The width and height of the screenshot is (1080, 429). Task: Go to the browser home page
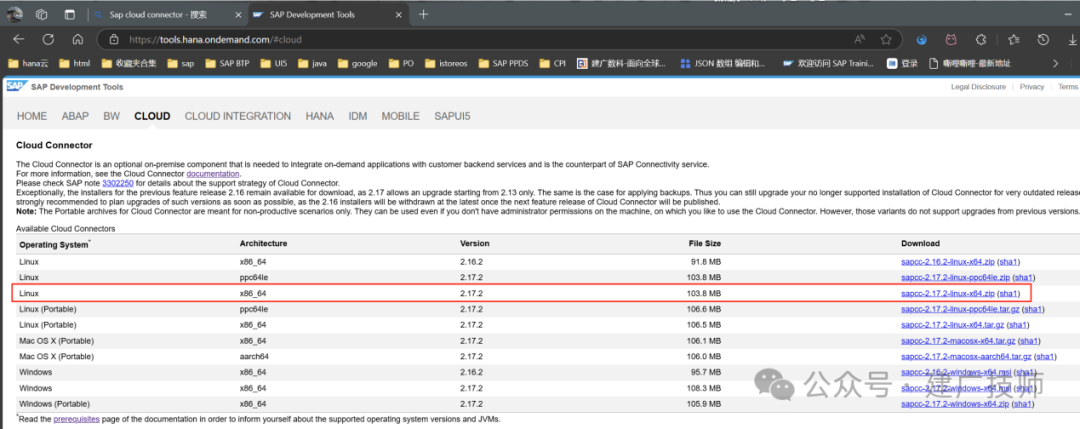tap(78, 39)
